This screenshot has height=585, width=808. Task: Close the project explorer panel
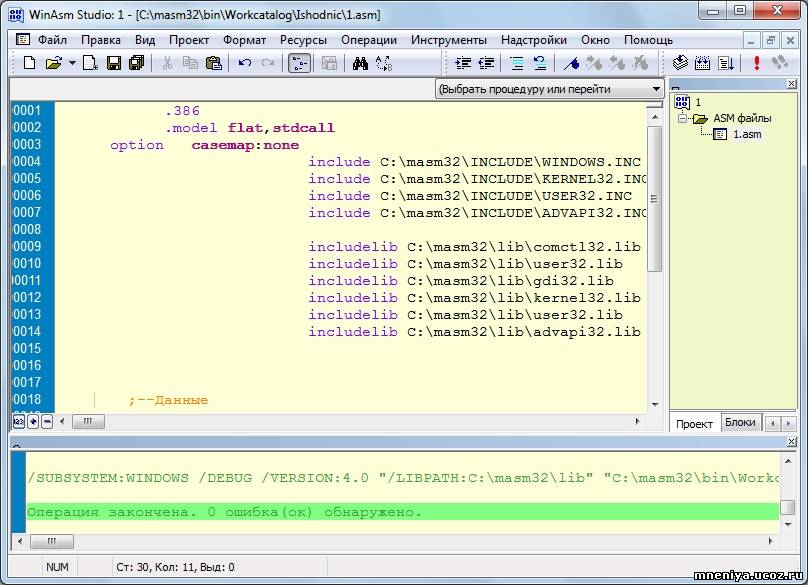point(792,83)
